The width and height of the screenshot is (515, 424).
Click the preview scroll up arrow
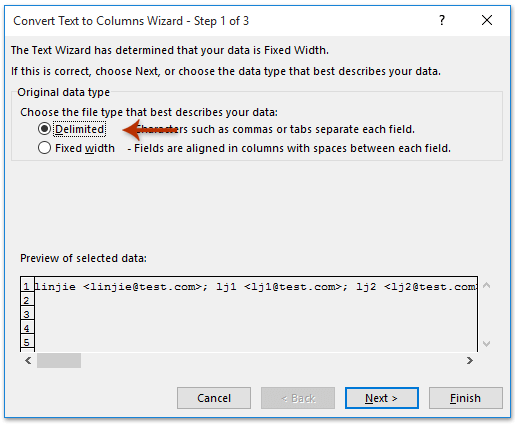coord(486,285)
